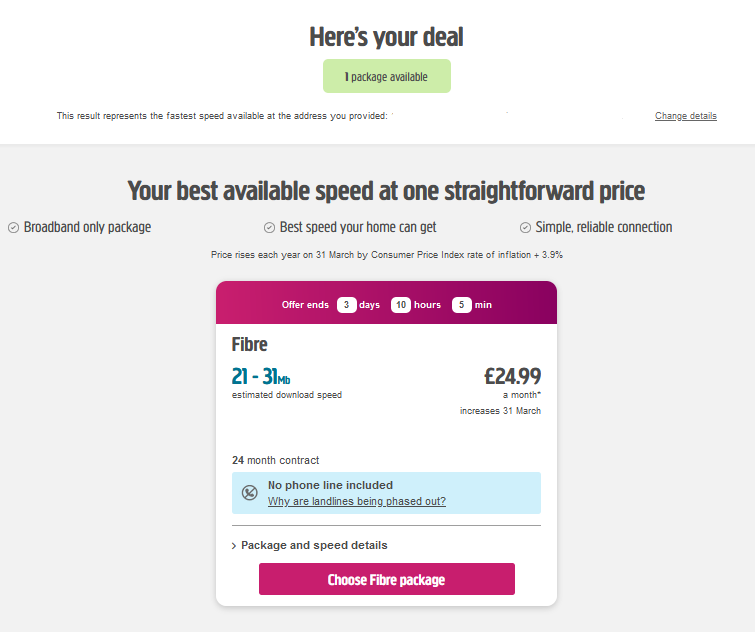This screenshot has height=632, width=755.
Task: Click the days countdown box
Action: click(x=347, y=305)
